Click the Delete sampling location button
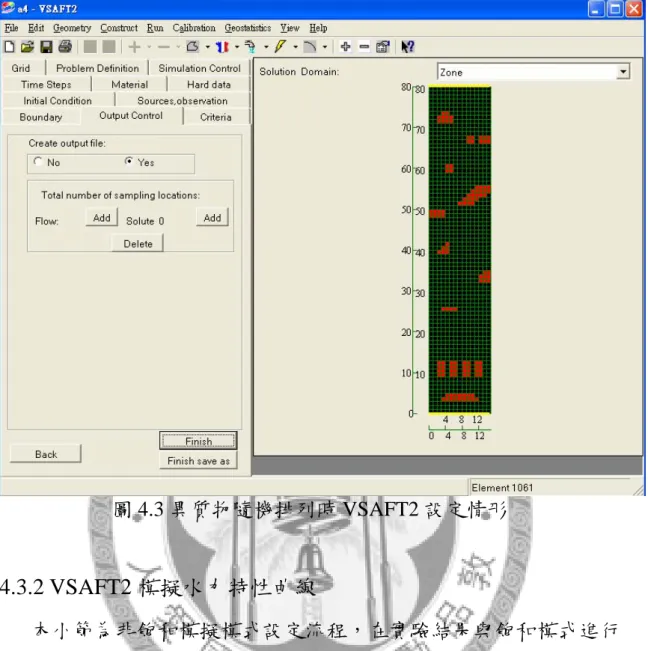This screenshot has height=651, width=648. coord(138,244)
